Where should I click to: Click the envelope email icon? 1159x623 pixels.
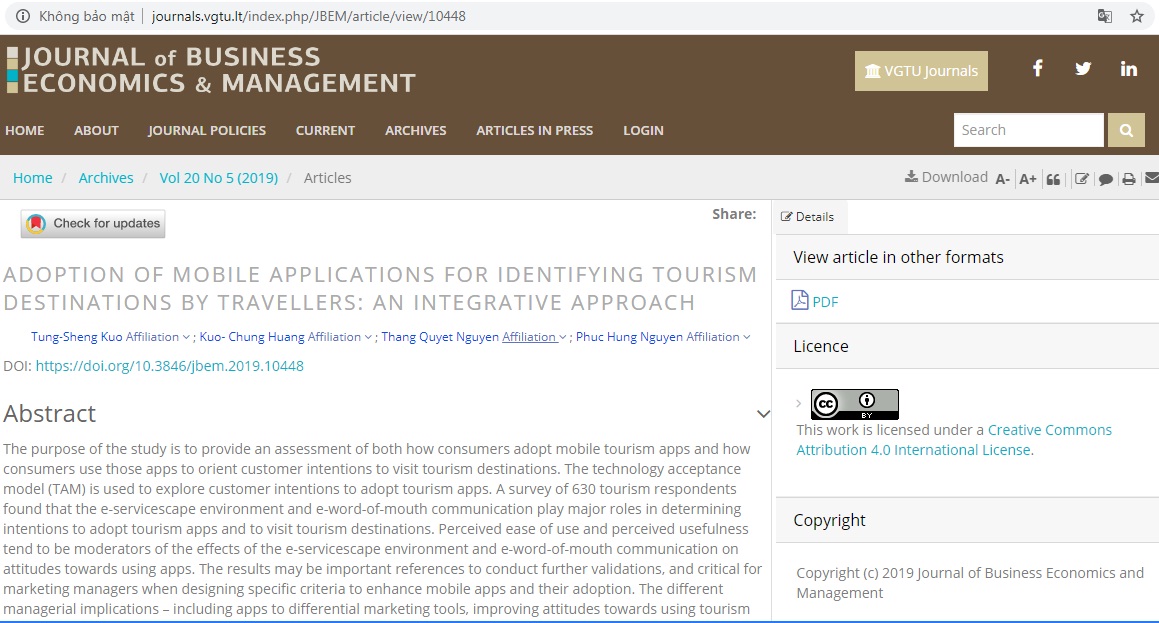click(x=1152, y=178)
